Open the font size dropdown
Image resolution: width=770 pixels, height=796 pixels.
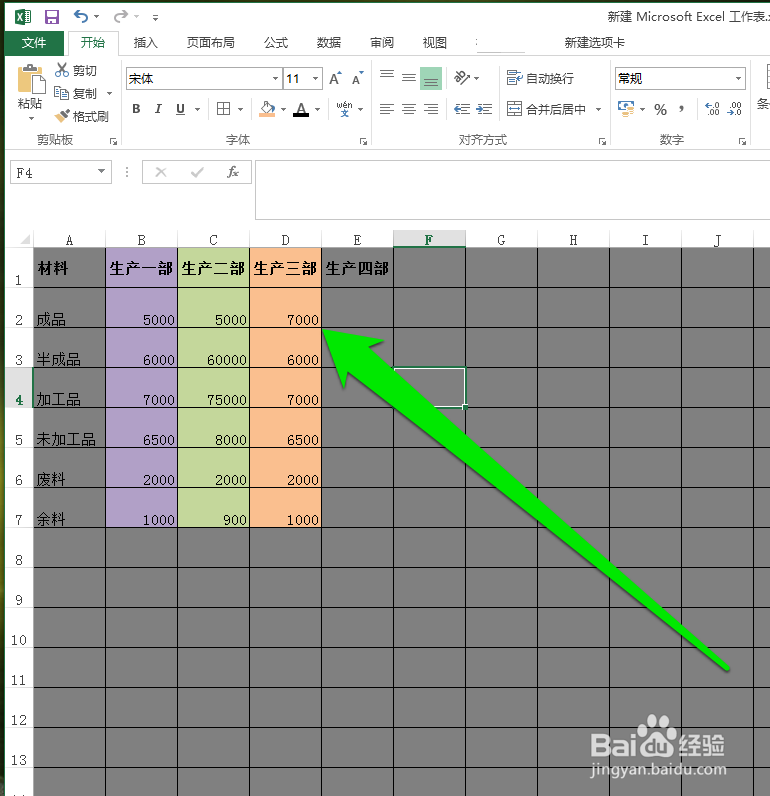(x=315, y=78)
